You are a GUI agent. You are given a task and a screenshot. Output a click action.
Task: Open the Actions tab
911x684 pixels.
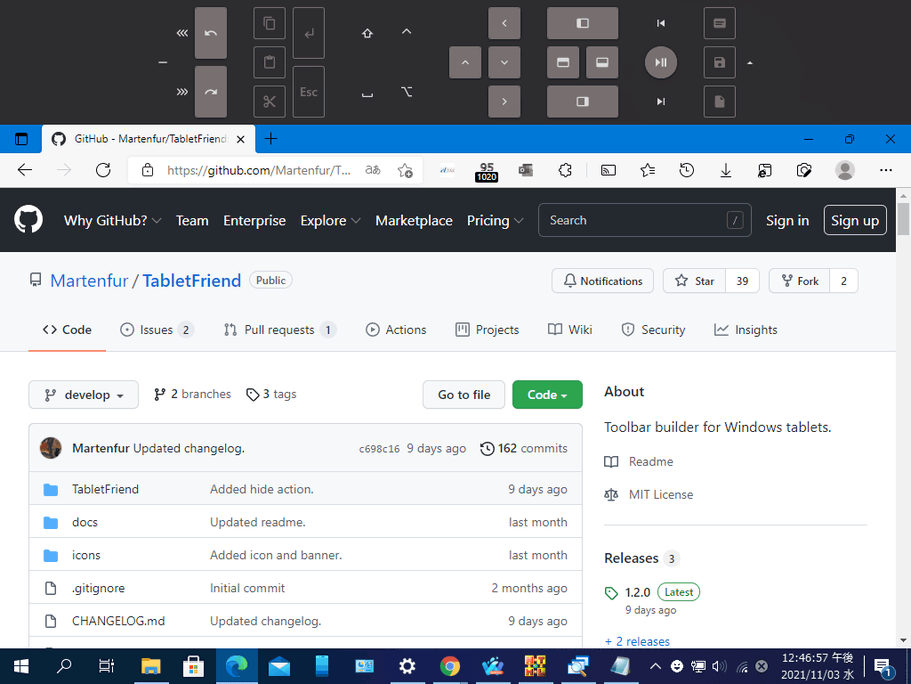[x=396, y=330]
